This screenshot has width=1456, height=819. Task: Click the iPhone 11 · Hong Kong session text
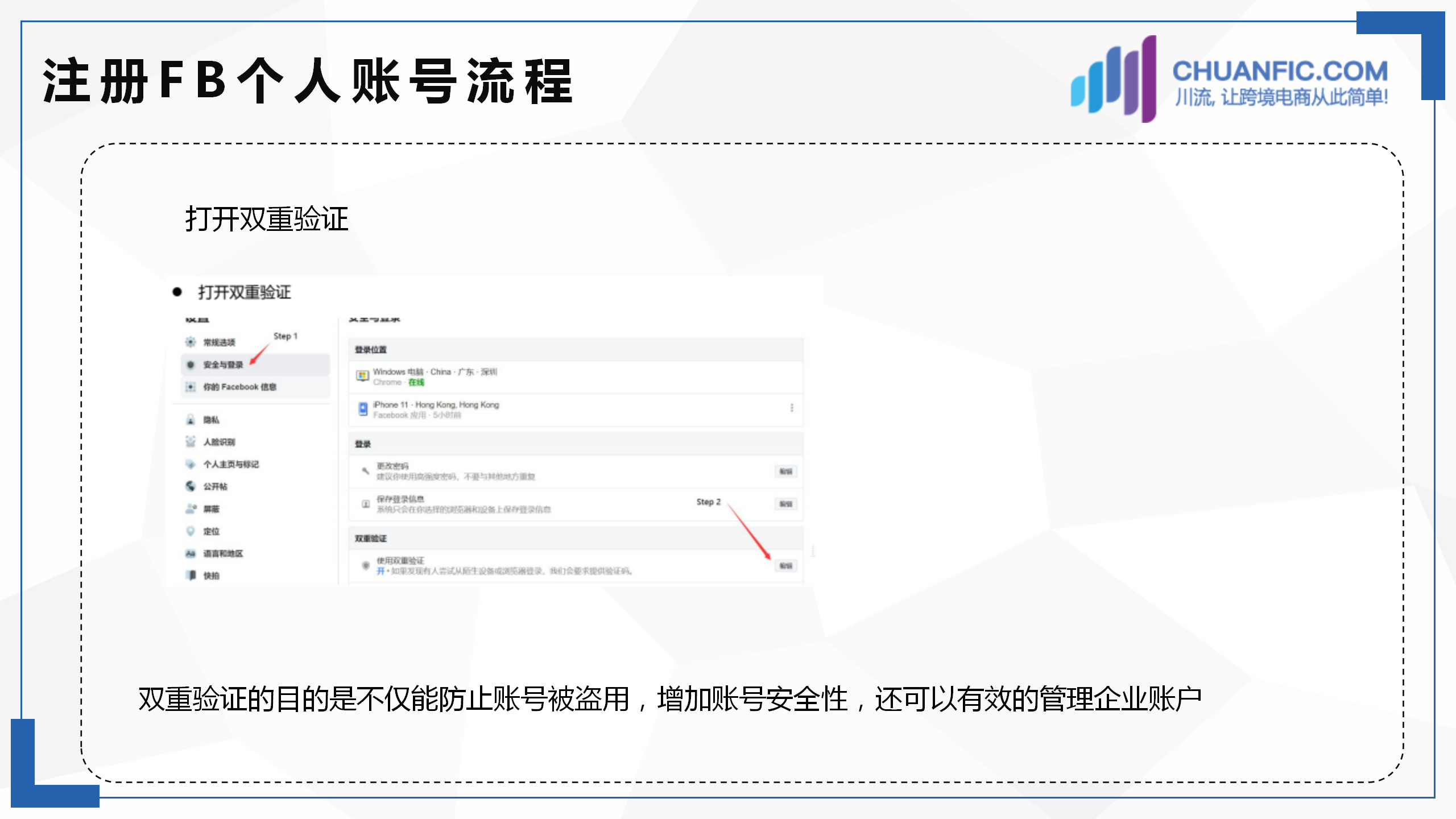coord(436,404)
